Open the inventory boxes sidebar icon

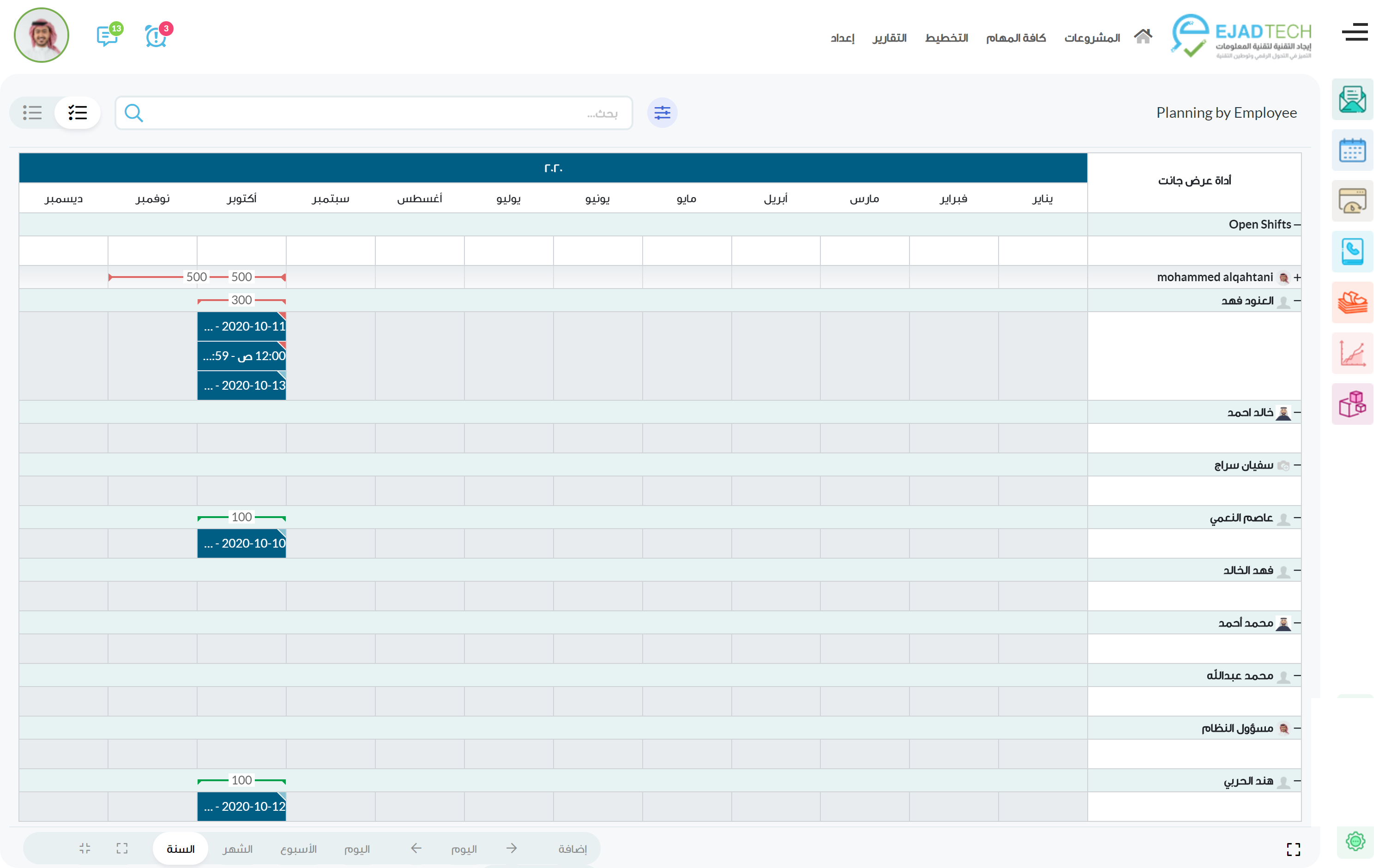(1352, 404)
